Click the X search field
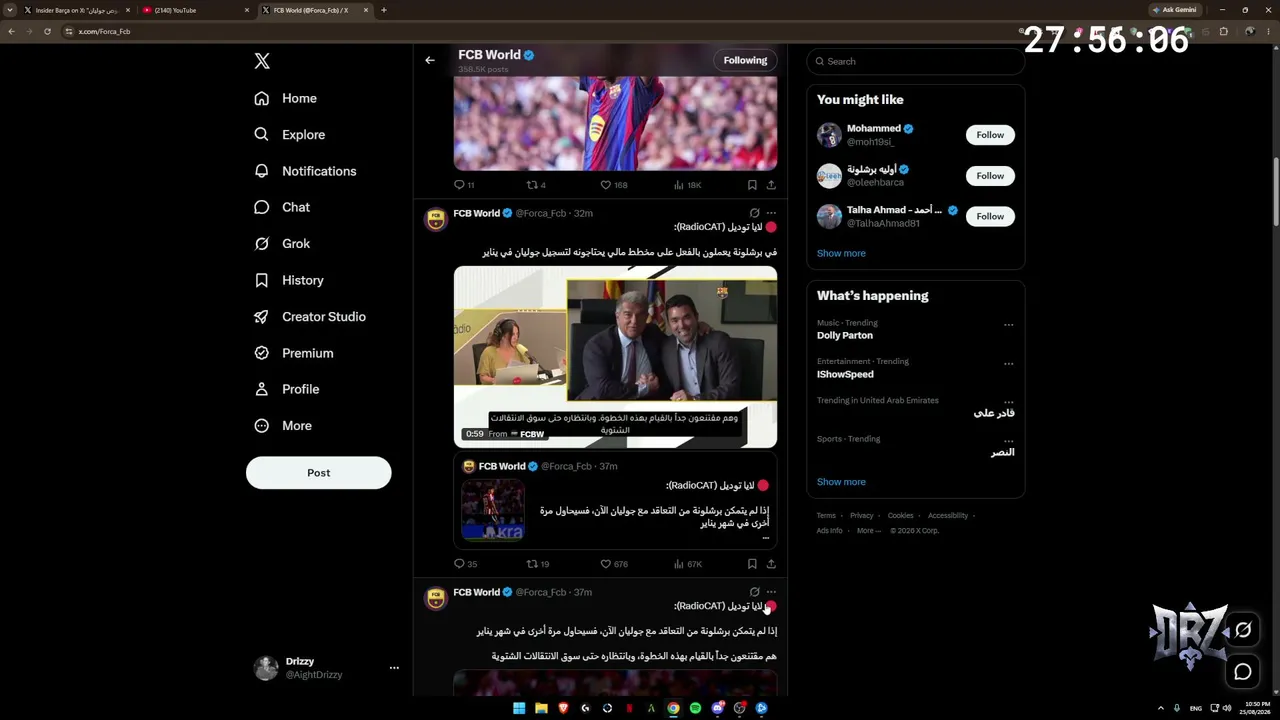Image resolution: width=1280 pixels, height=720 pixels. [x=916, y=61]
